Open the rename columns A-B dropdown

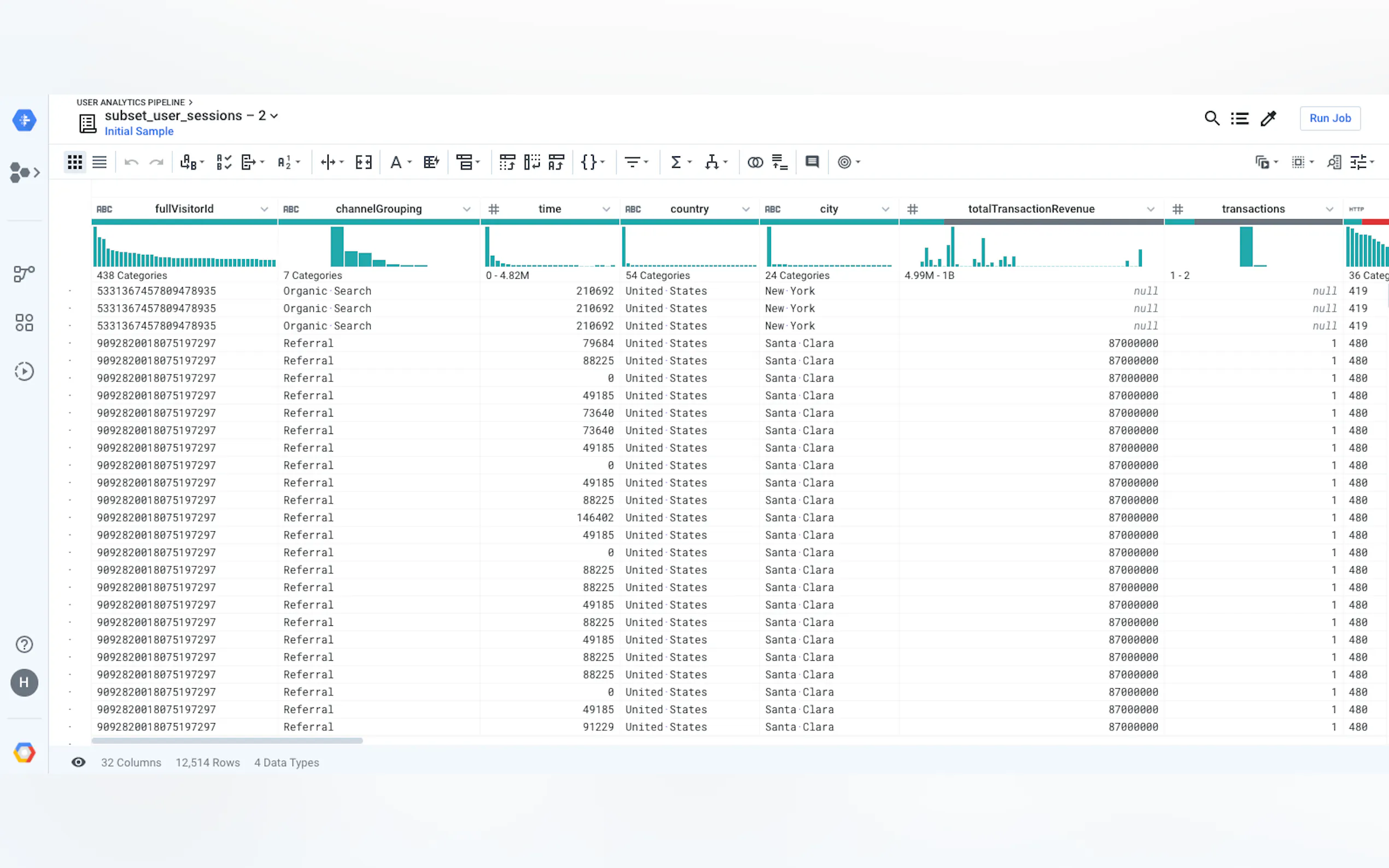tap(192, 162)
